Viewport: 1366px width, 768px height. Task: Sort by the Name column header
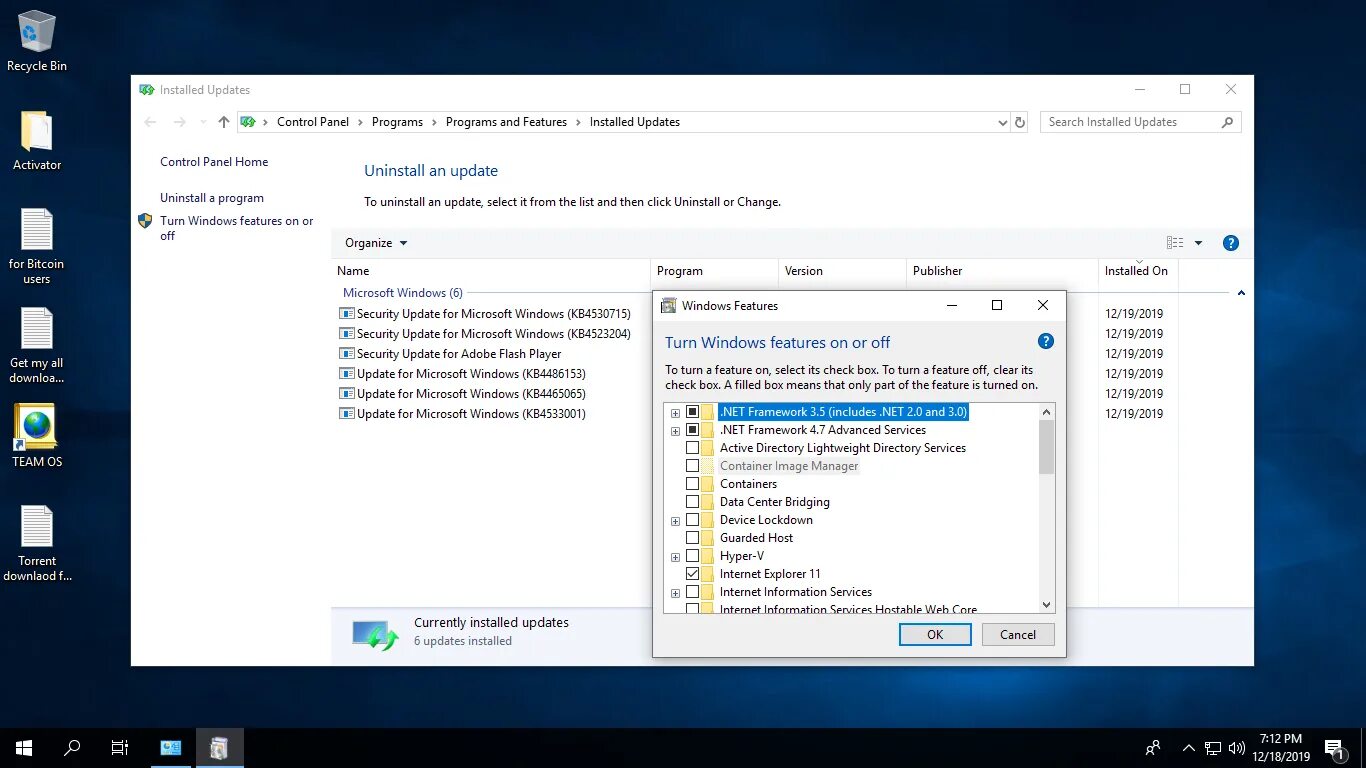490,271
